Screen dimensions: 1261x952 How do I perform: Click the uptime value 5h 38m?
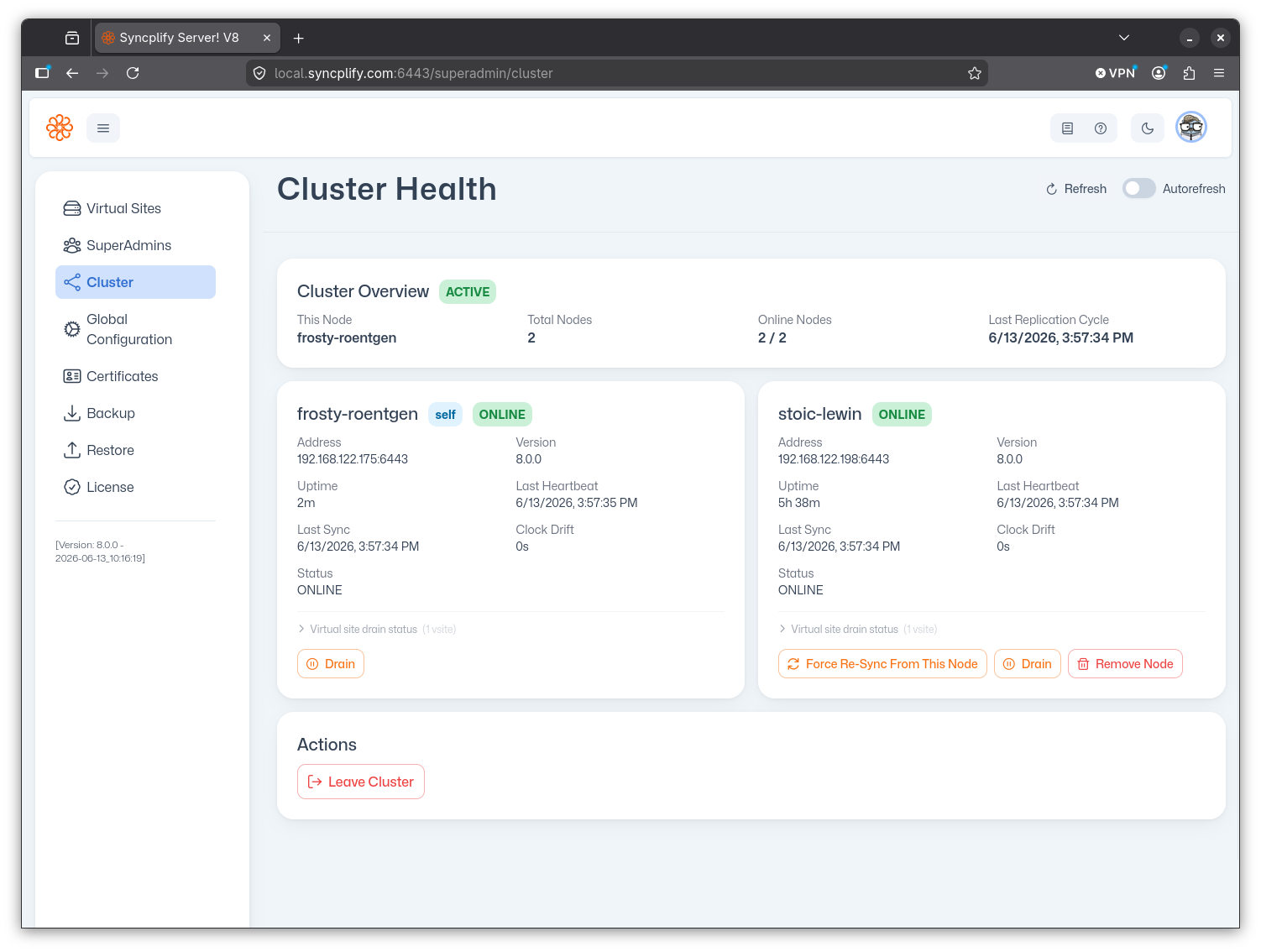pyautogui.click(x=799, y=503)
